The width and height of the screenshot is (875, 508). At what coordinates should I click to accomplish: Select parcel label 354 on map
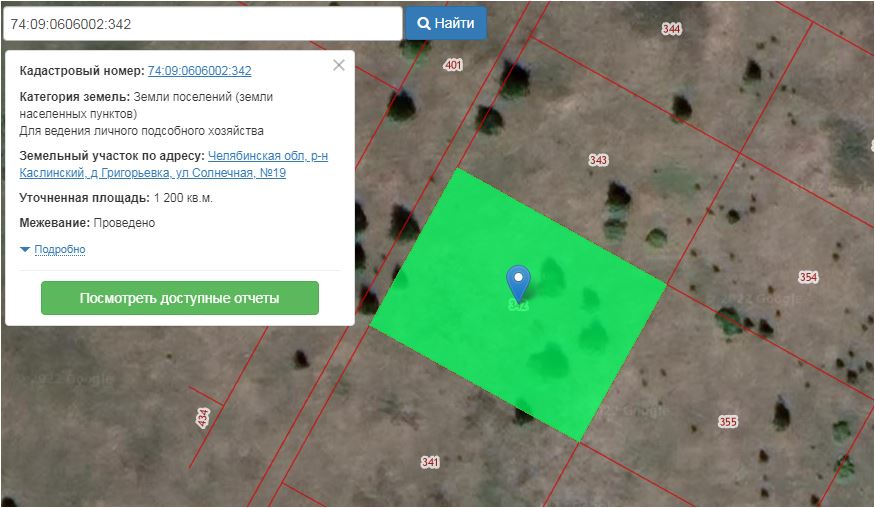click(808, 277)
